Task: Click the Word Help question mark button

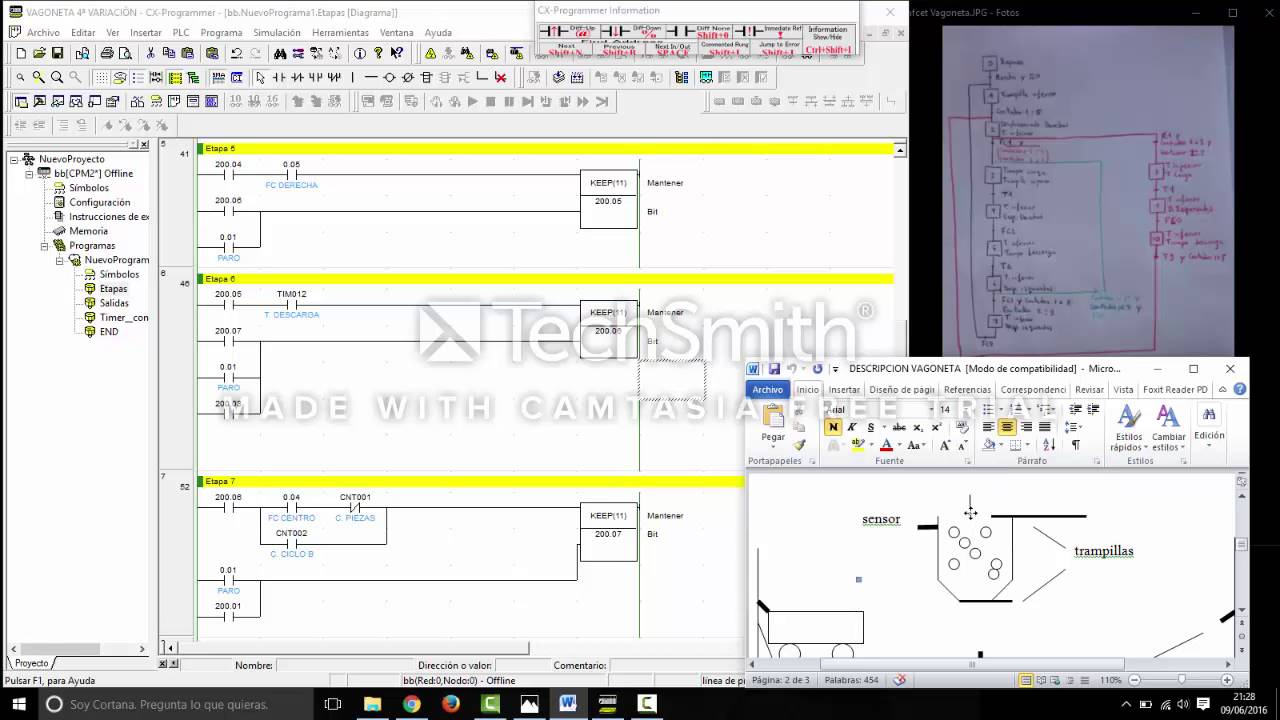Action: click(x=1239, y=390)
